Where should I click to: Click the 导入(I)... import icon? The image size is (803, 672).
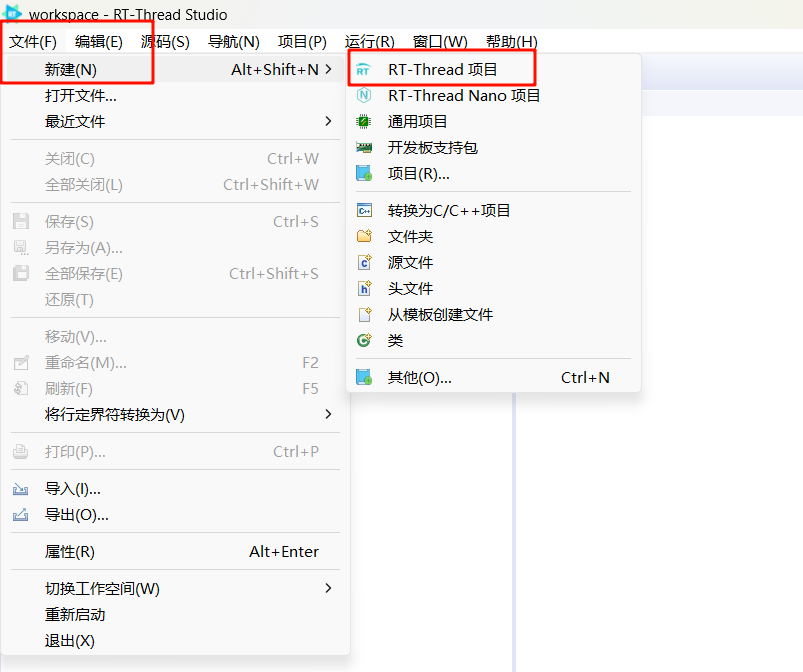pyautogui.click(x=20, y=489)
